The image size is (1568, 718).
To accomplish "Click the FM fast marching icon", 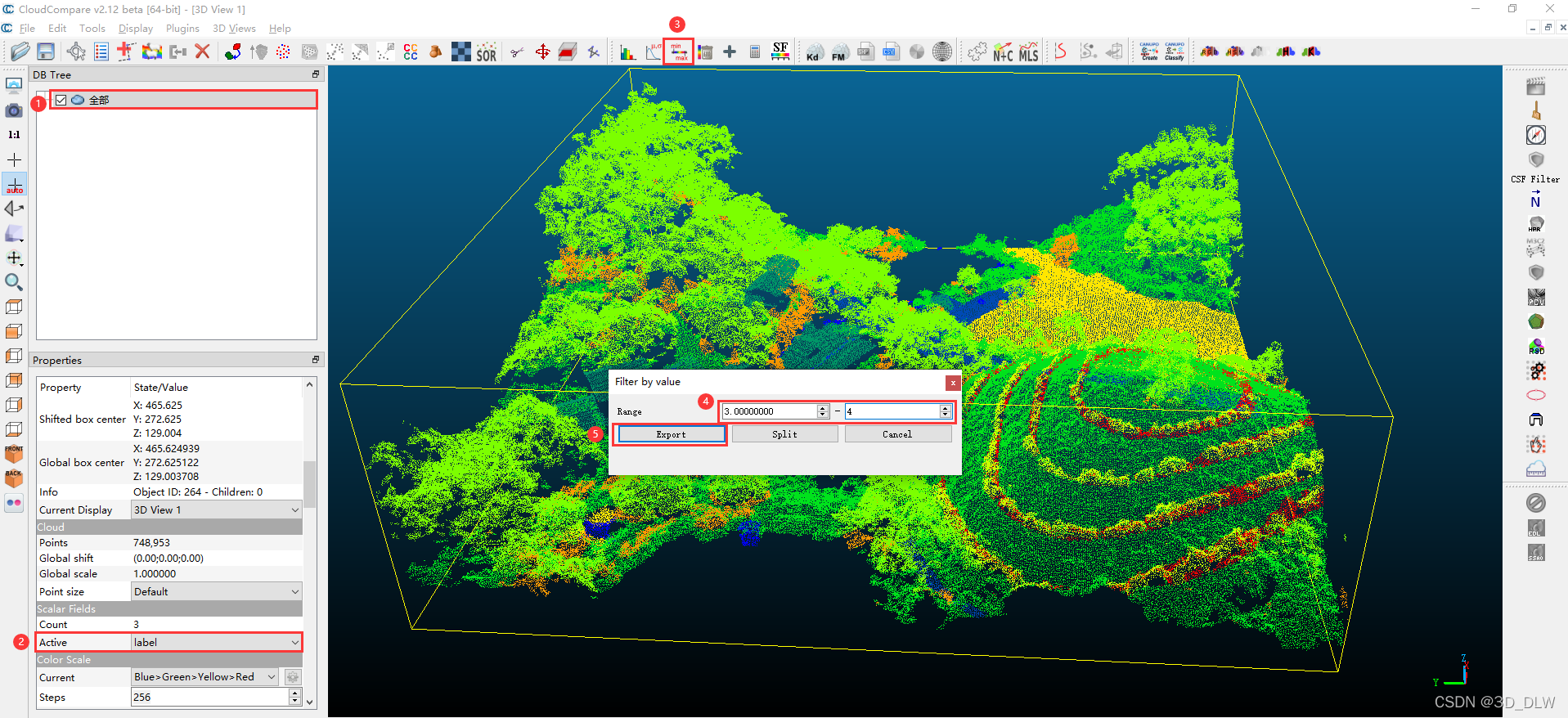I will 839,52.
